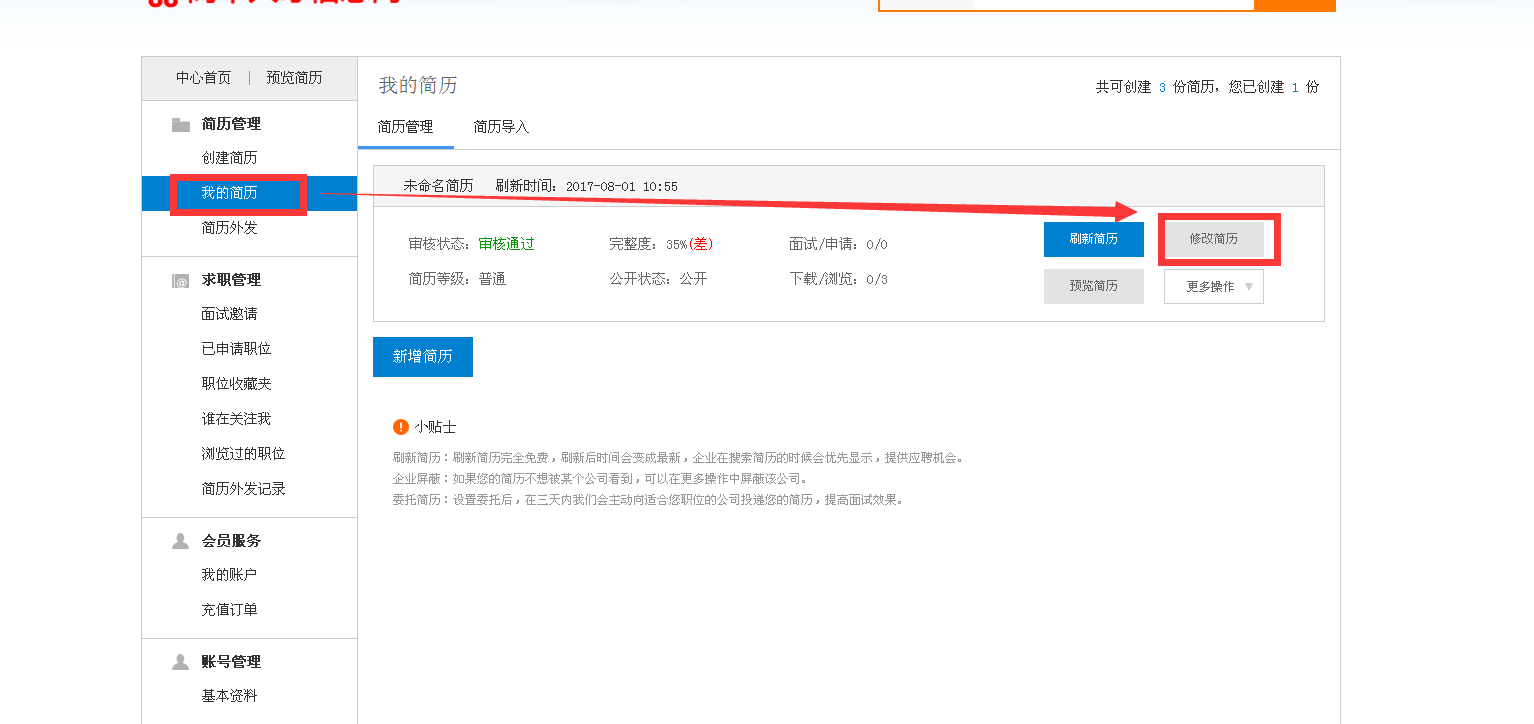Click the 账号管理 person icon
Image resolution: width=1534 pixels, height=724 pixels.
point(180,662)
